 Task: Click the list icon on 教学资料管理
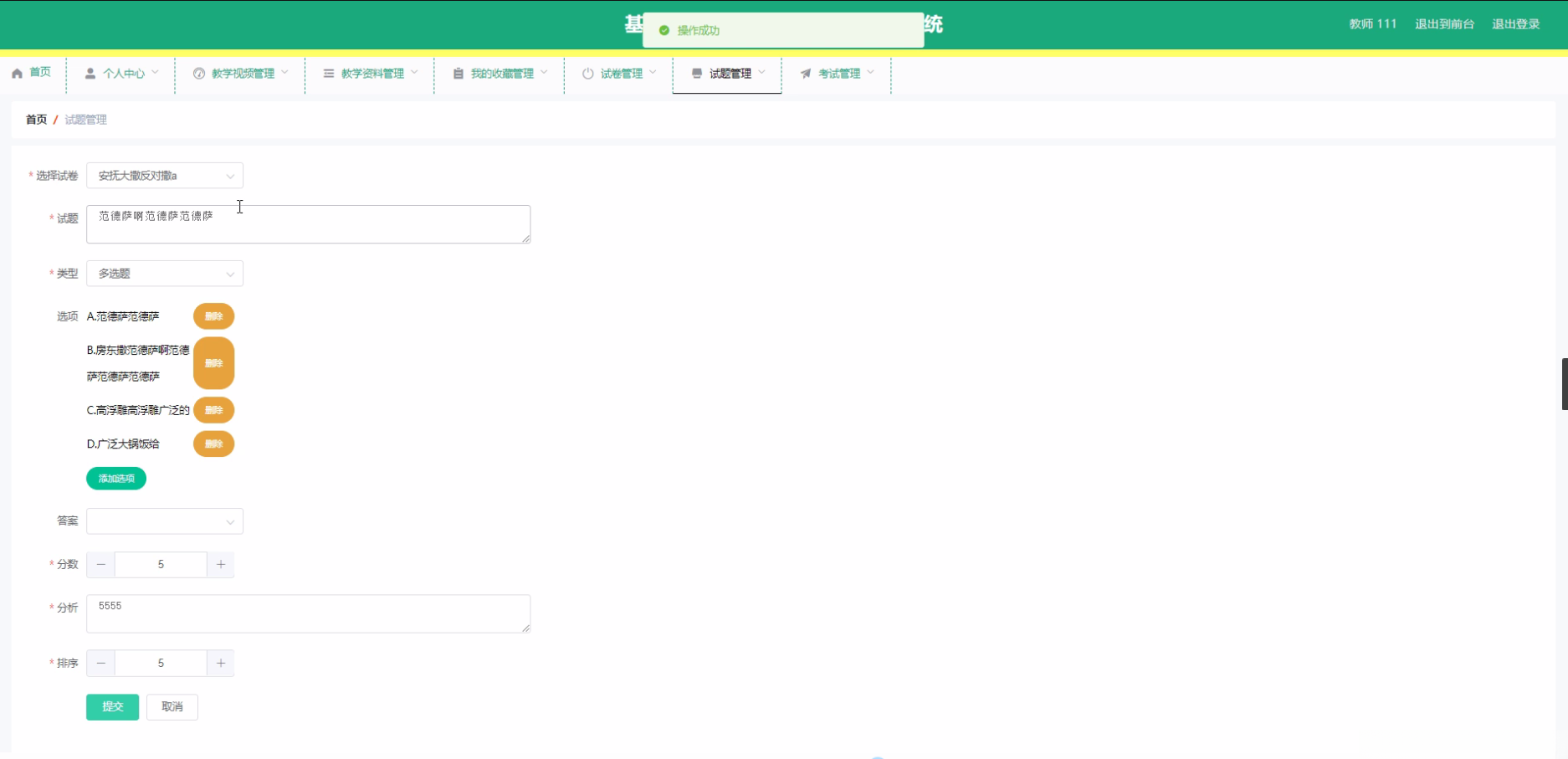point(329,74)
